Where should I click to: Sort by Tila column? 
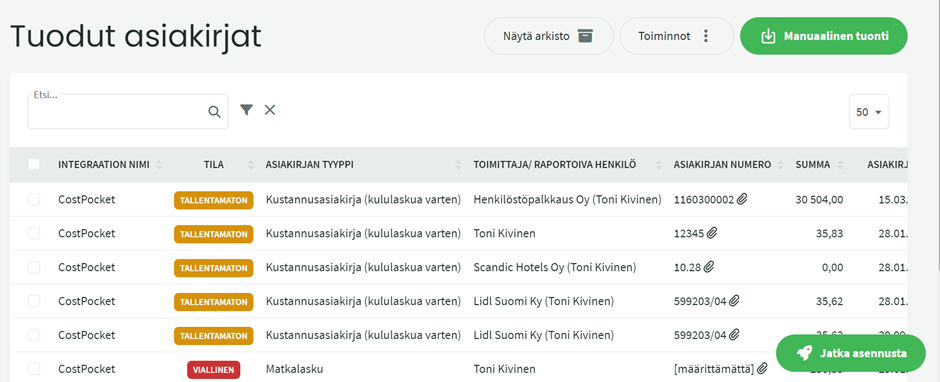click(251, 165)
